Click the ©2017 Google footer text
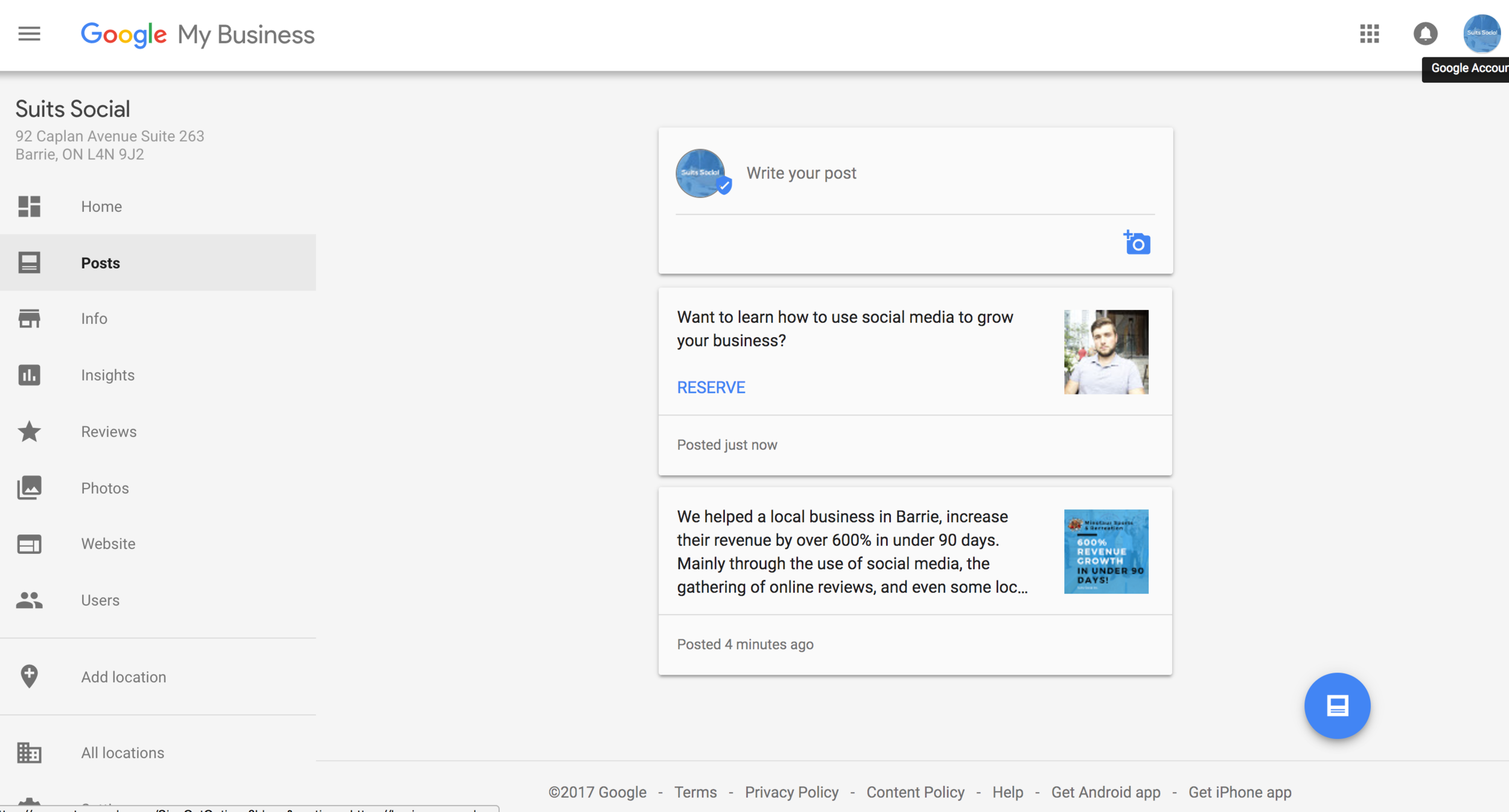The image size is (1509, 812). click(x=597, y=792)
